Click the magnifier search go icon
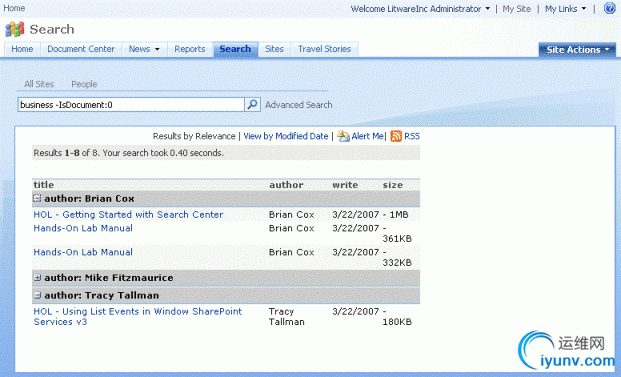This screenshot has width=621, height=377. tap(252, 105)
